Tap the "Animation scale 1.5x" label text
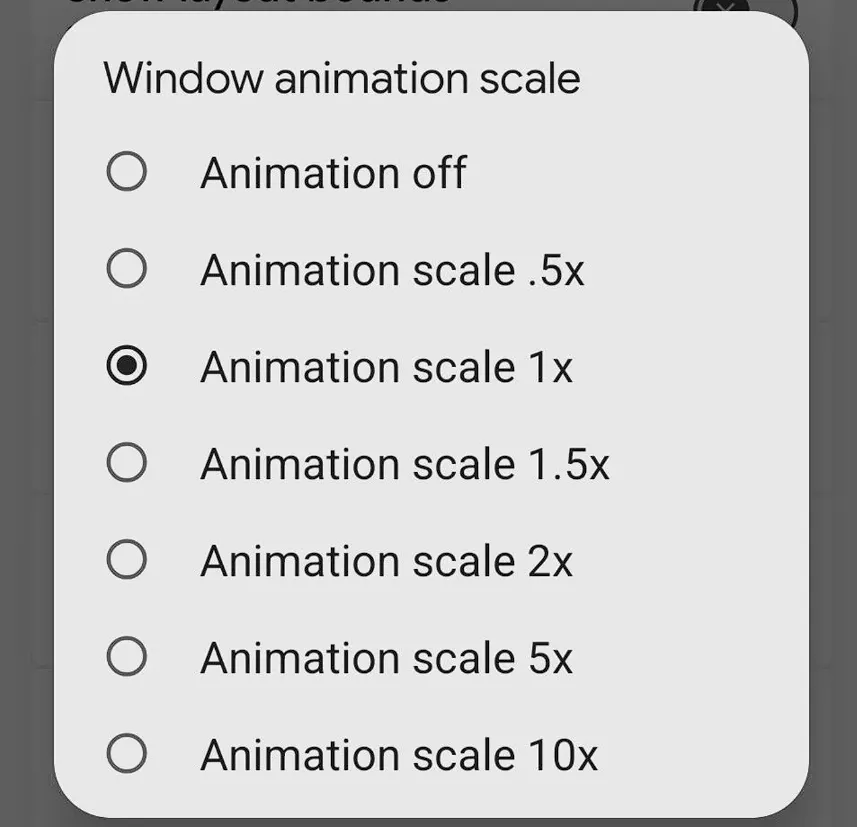Image resolution: width=857 pixels, height=827 pixels. [405, 464]
